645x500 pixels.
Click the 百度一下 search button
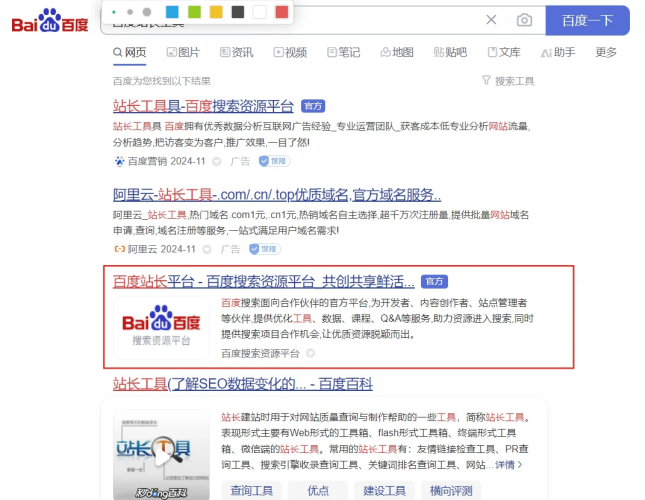pos(587,20)
